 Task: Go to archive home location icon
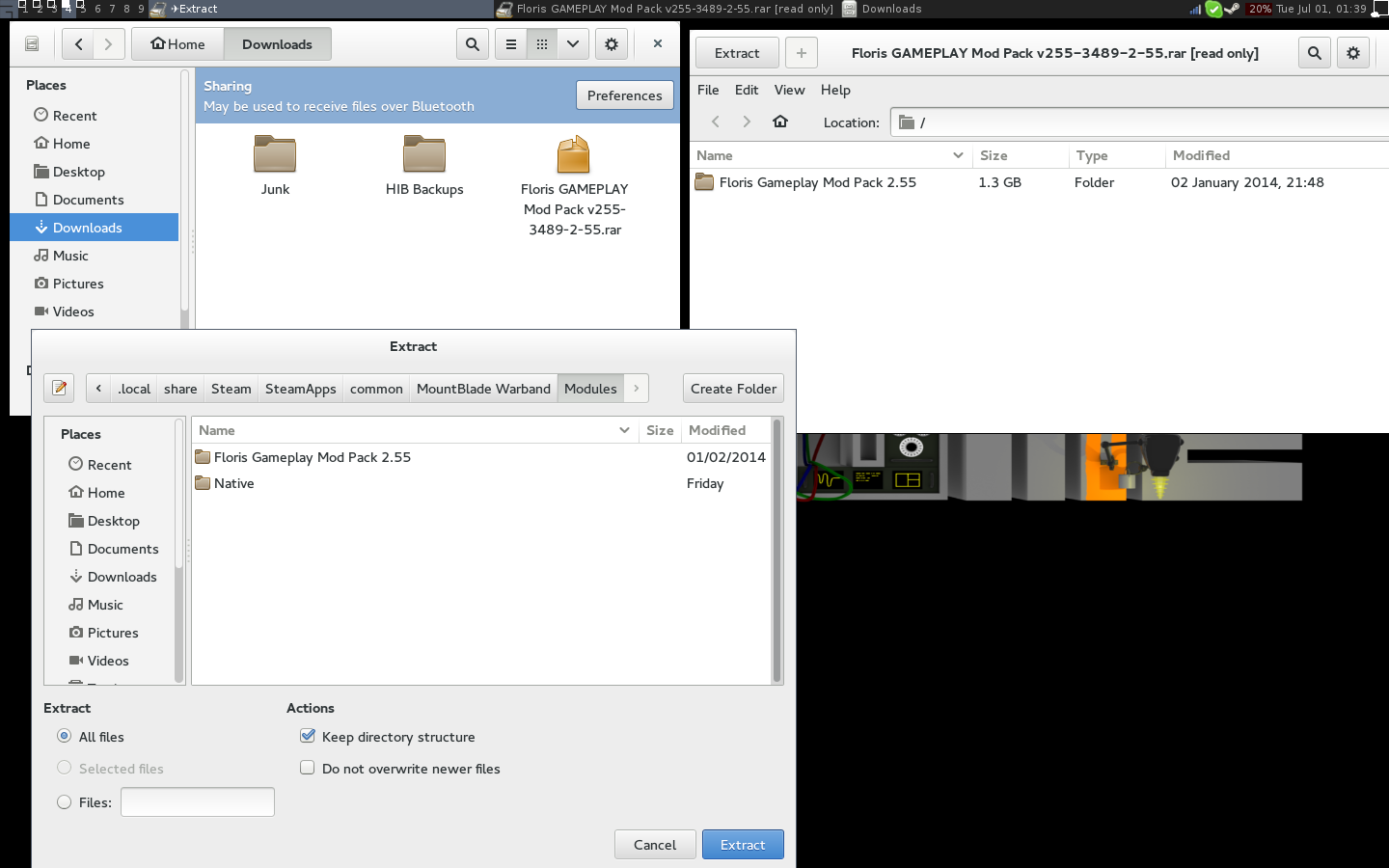click(x=780, y=122)
